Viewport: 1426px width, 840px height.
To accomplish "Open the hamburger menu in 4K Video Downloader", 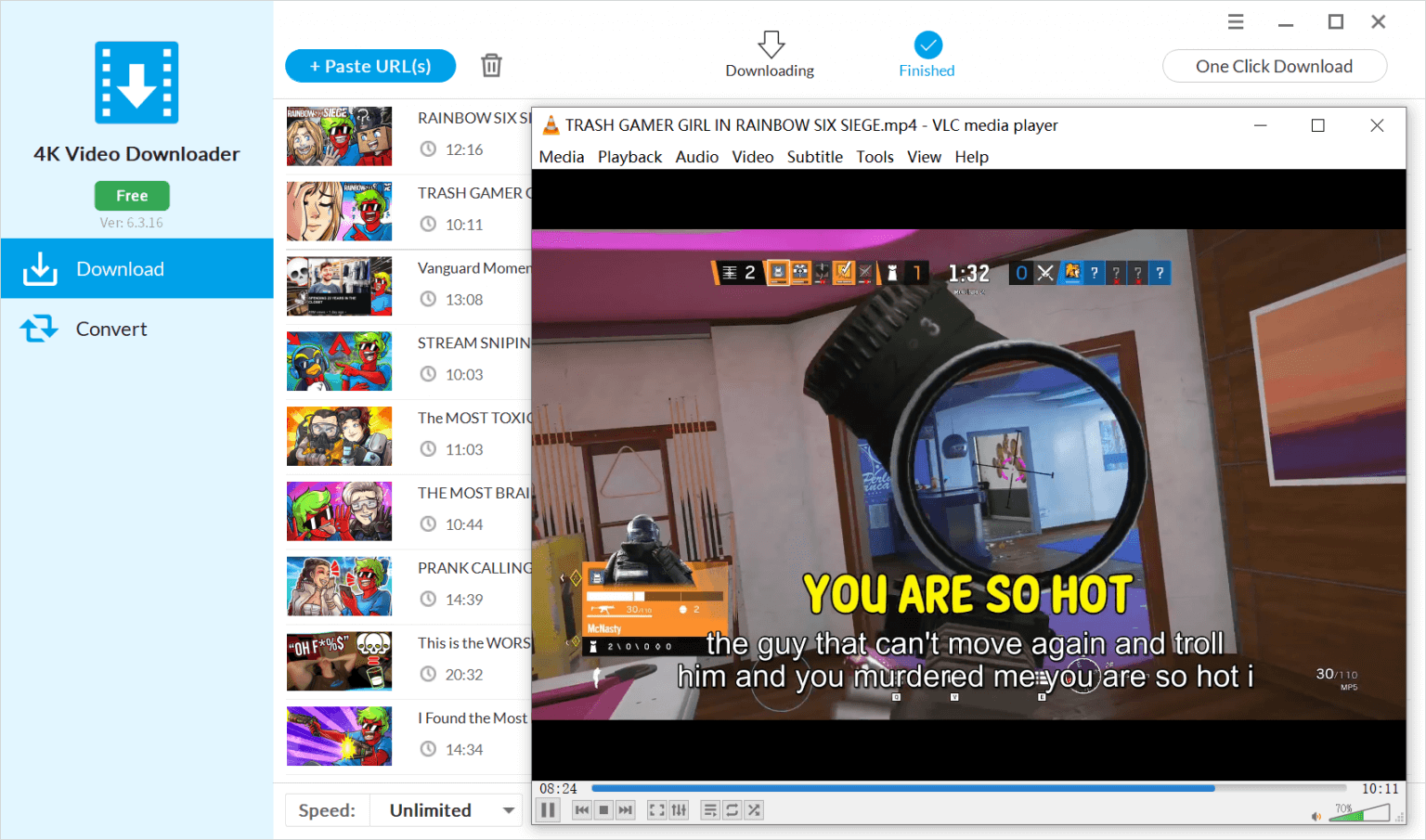I will click(1235, 20).
